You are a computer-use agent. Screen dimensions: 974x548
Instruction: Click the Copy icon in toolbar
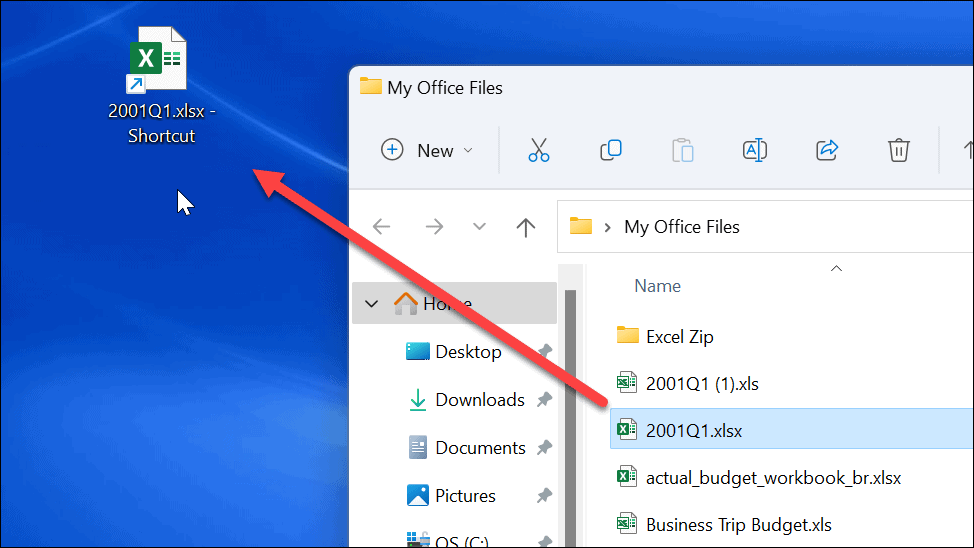pos(611,150)
